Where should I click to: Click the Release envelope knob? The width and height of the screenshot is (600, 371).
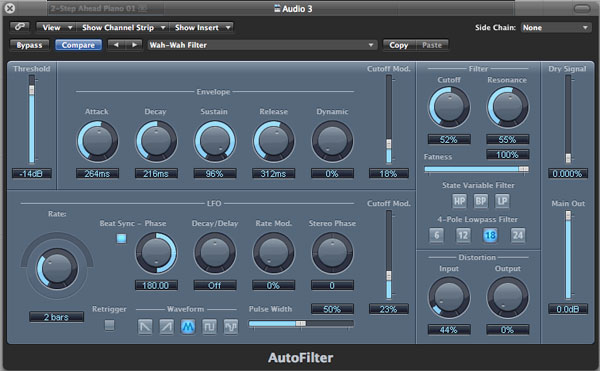click(274, 142)
